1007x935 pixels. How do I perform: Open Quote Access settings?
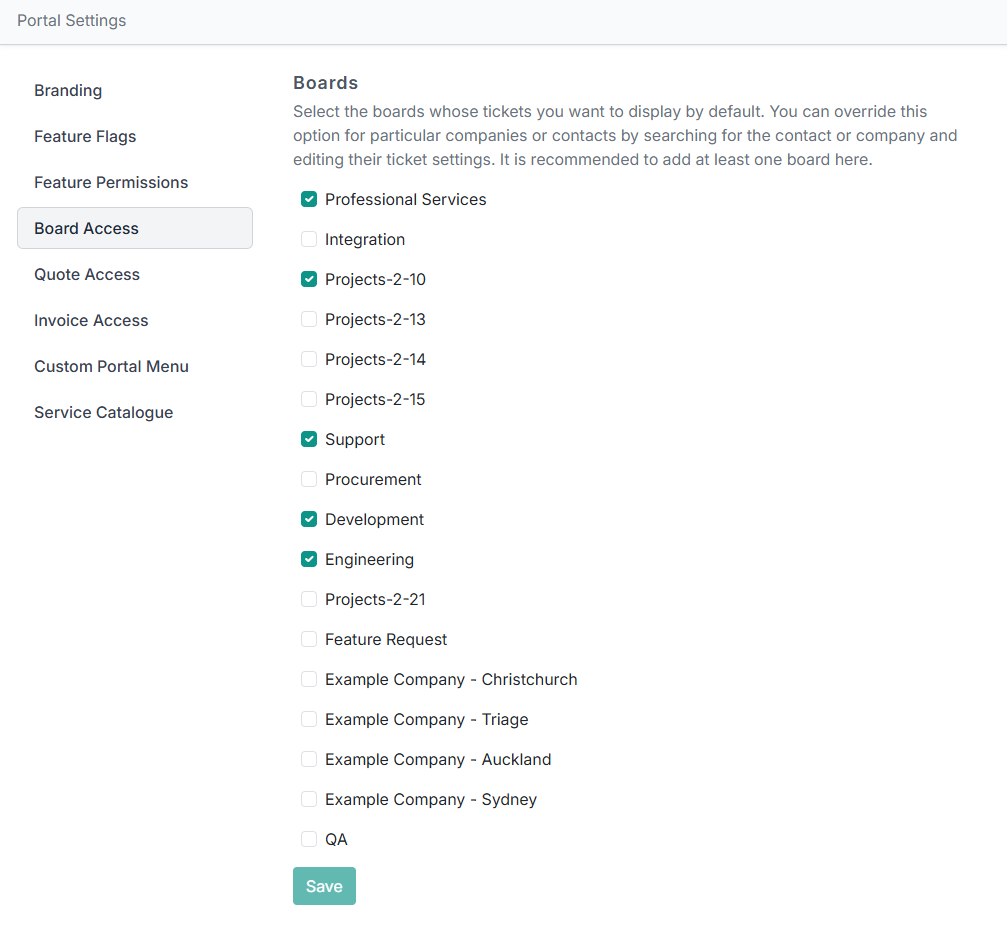[x=87, y=274]
